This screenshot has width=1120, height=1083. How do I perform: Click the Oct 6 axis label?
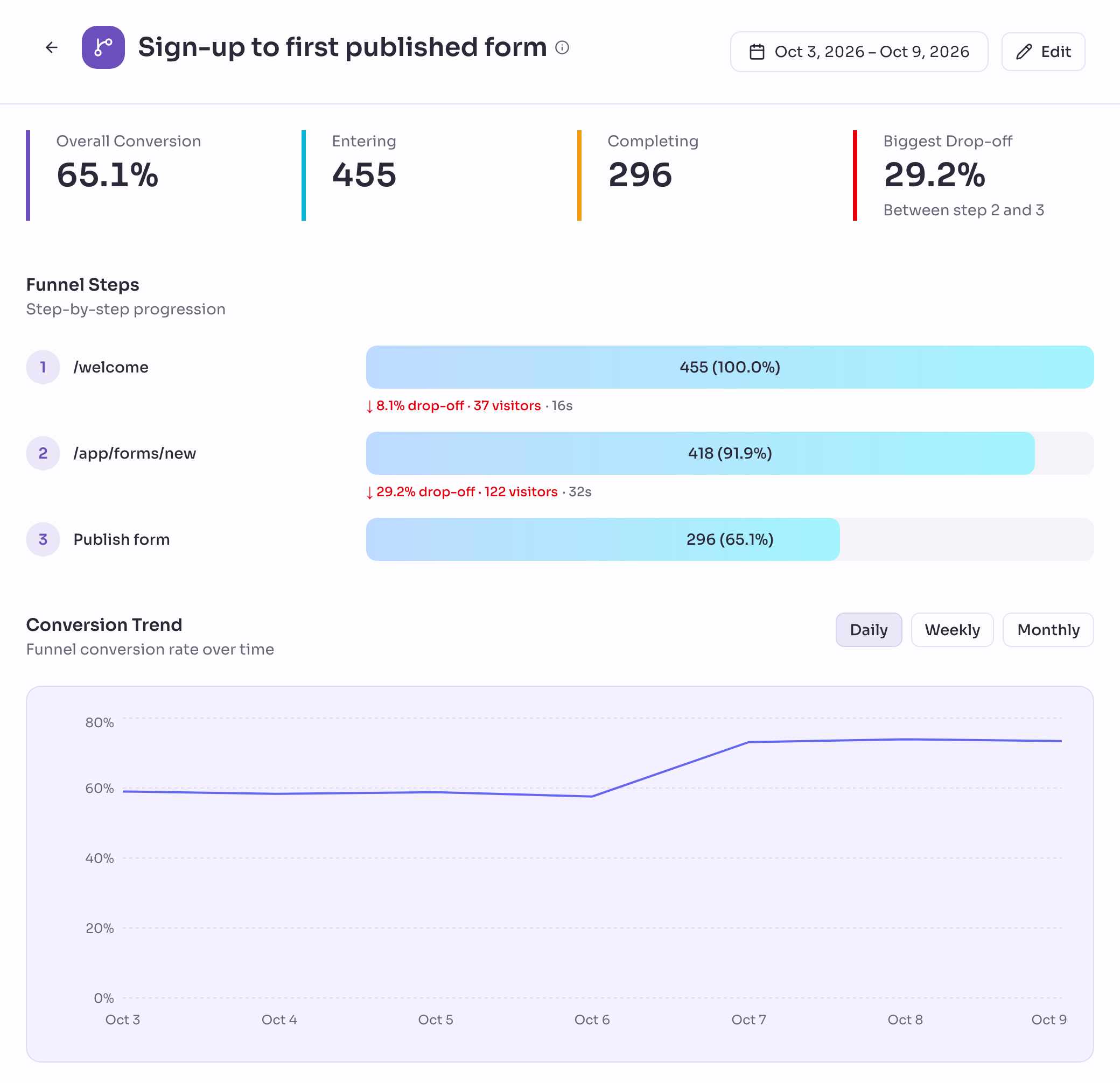(592, 1019)
